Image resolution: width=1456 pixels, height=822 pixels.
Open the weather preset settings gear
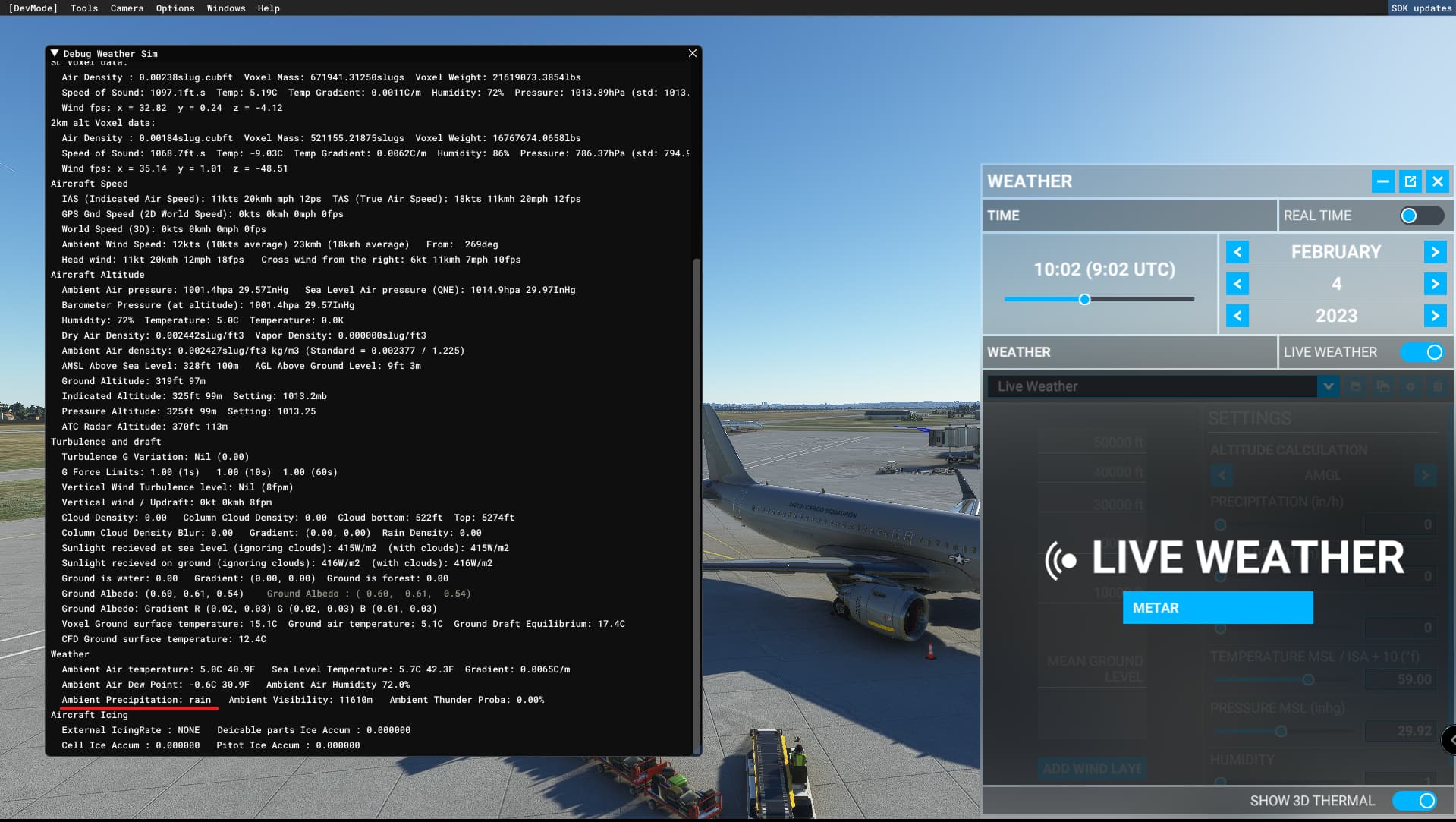1410,386
